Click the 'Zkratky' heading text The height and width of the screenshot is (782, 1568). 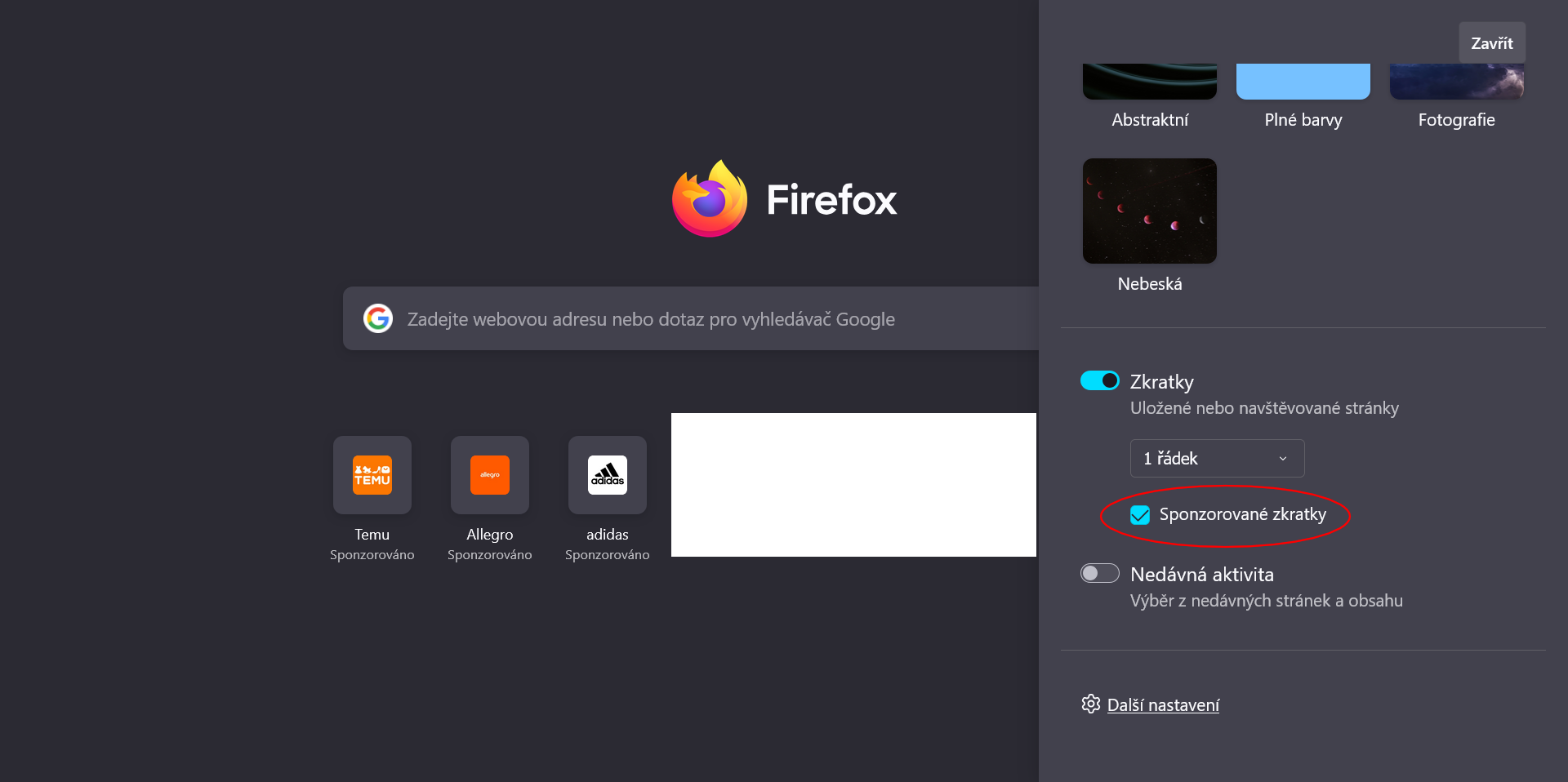point(1162,382)
